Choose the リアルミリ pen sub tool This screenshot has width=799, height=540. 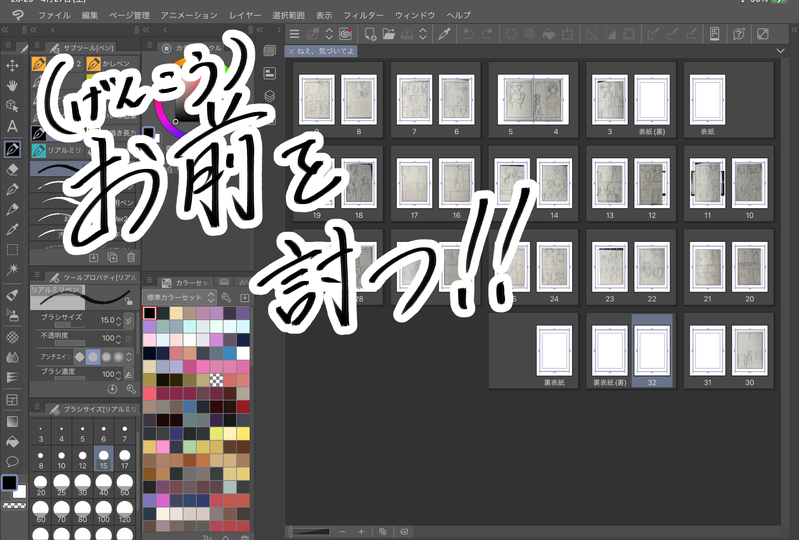(58, 150)
